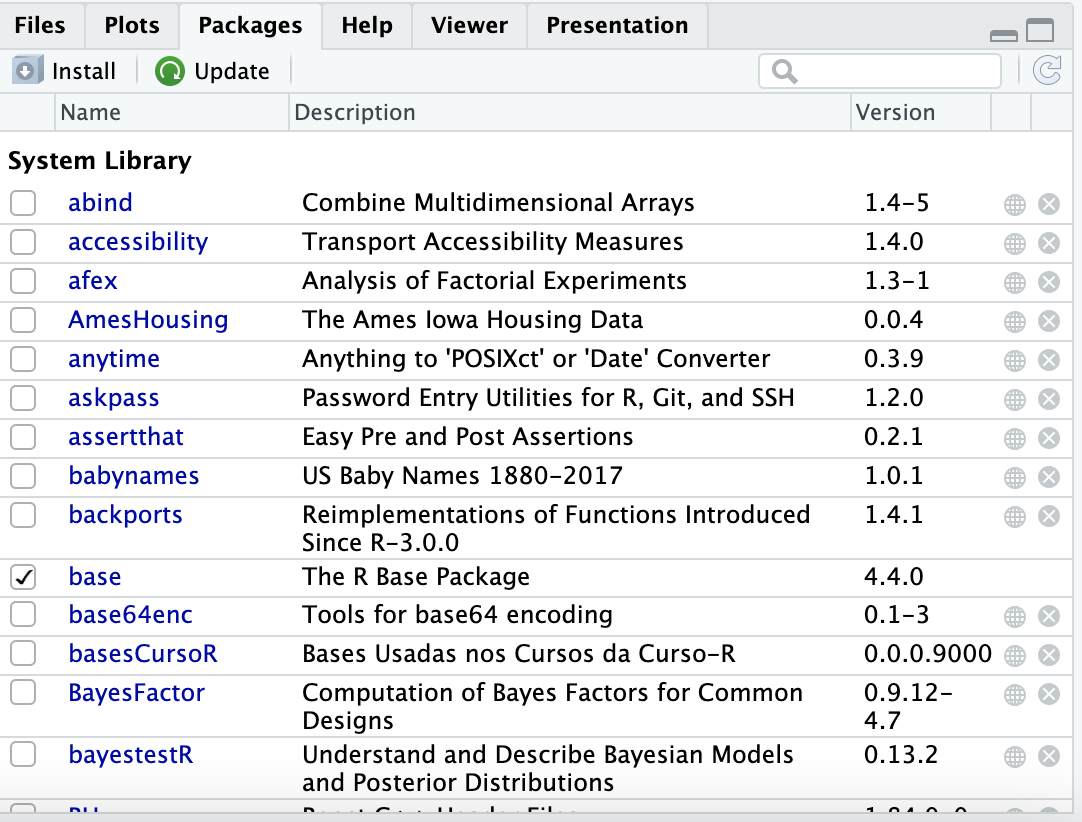The image size is (1082, 822).
Task: Open web documentation for abind package
Action: pyautogui.click(x=1014, y=204)
